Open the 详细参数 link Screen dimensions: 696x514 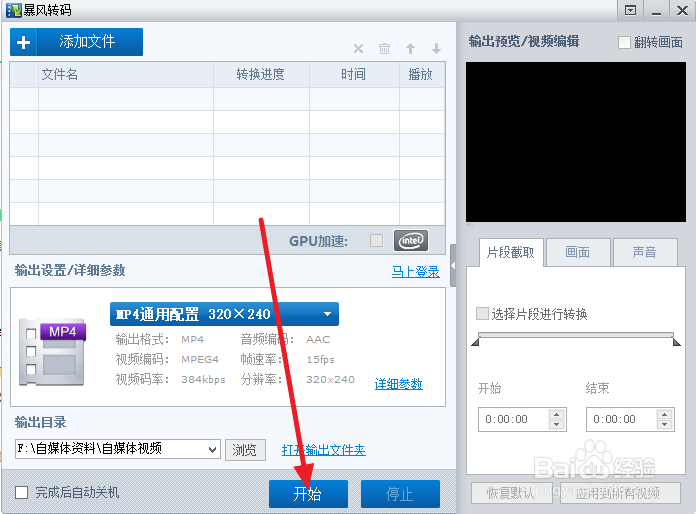point(399,384)
